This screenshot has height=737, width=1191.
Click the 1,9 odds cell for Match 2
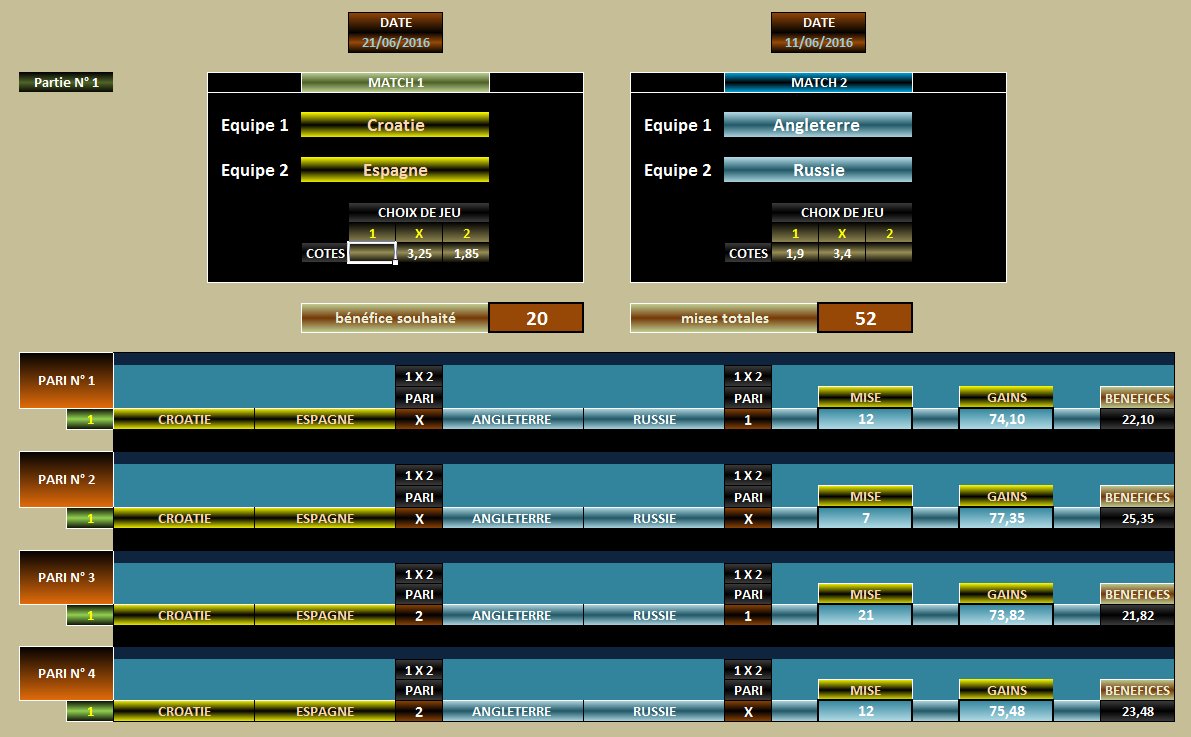pyautogui.click(x=794, y=253)
